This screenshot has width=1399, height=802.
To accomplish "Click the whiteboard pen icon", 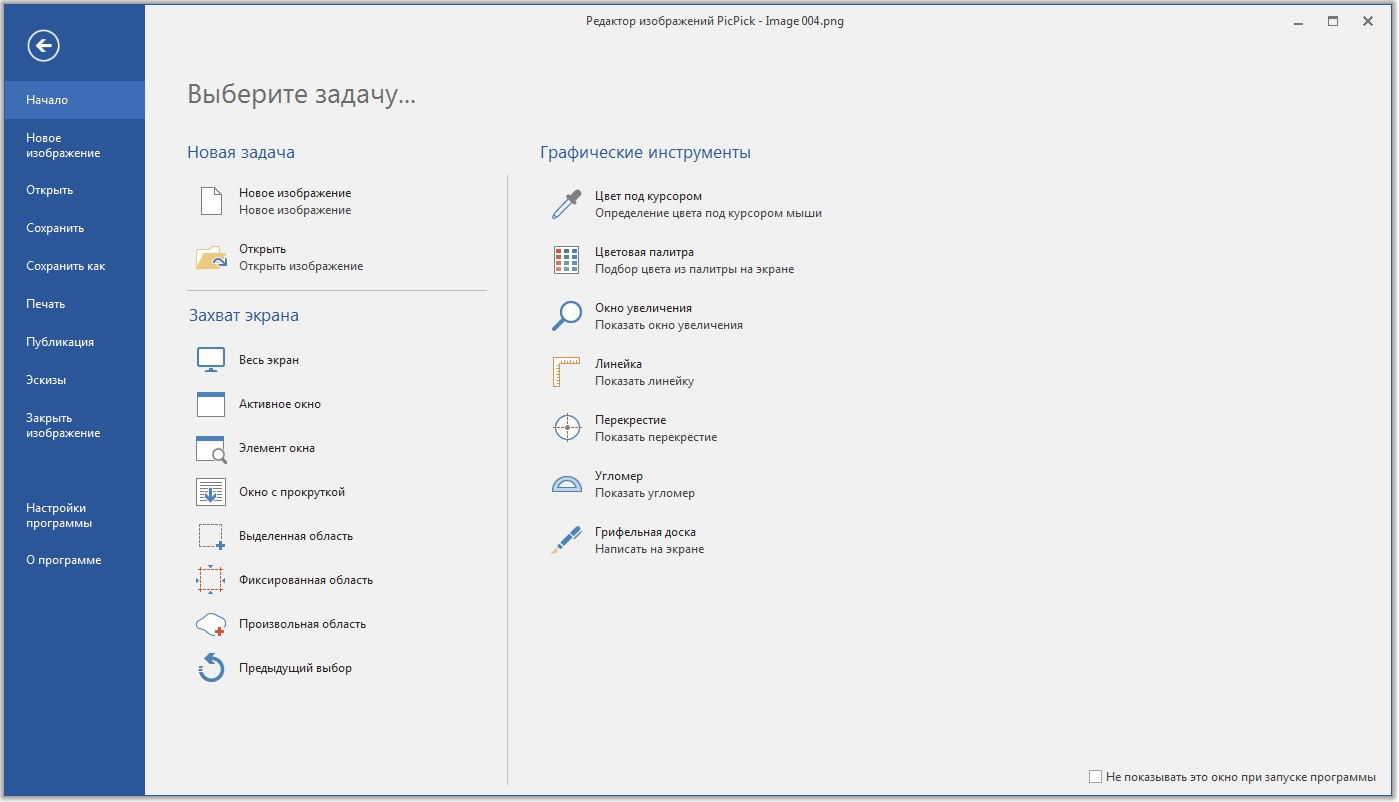I will pyautogui.click(x=567, y=540).
